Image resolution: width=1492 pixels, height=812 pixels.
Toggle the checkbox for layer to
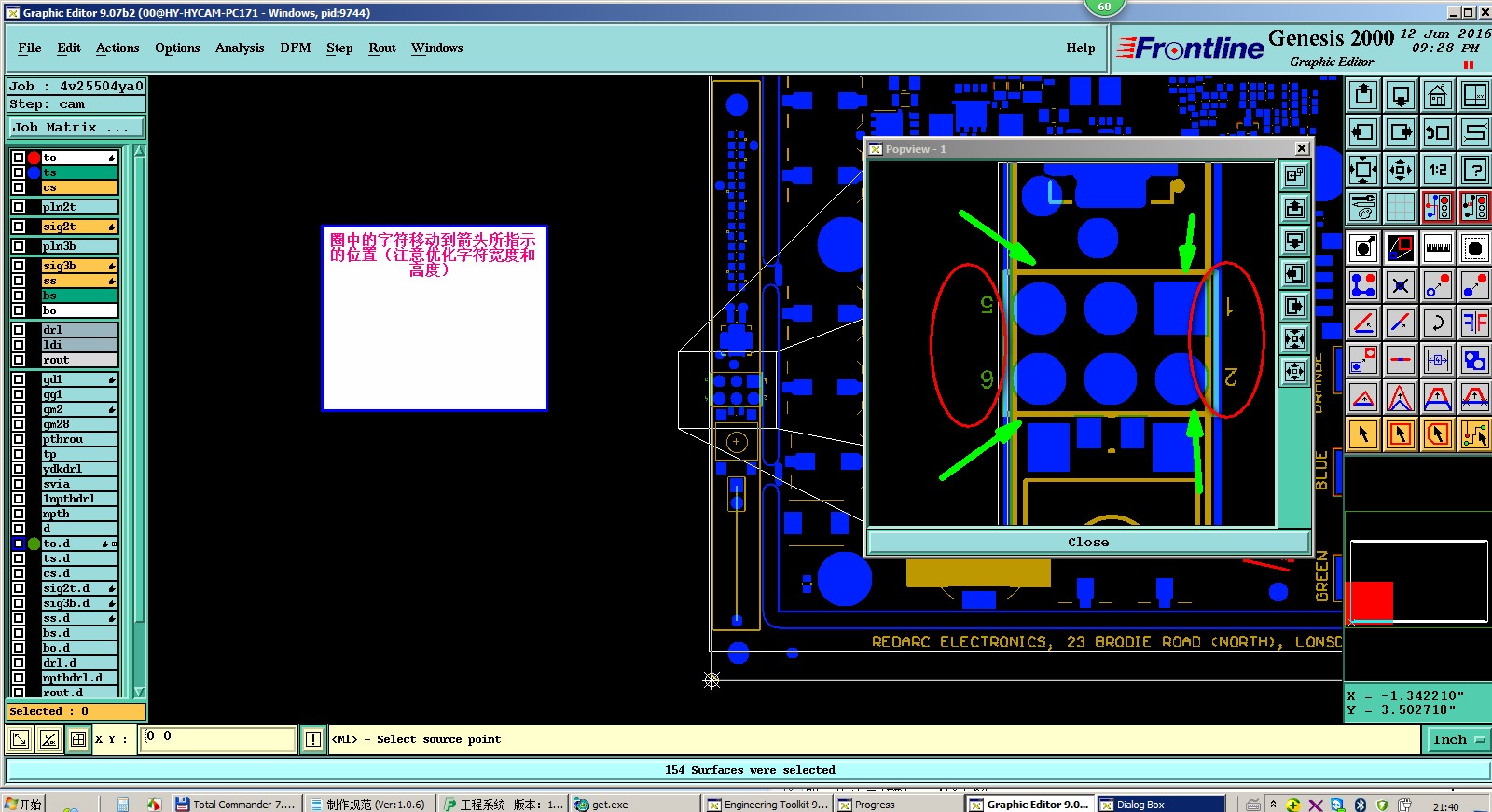tap(19, 158)
